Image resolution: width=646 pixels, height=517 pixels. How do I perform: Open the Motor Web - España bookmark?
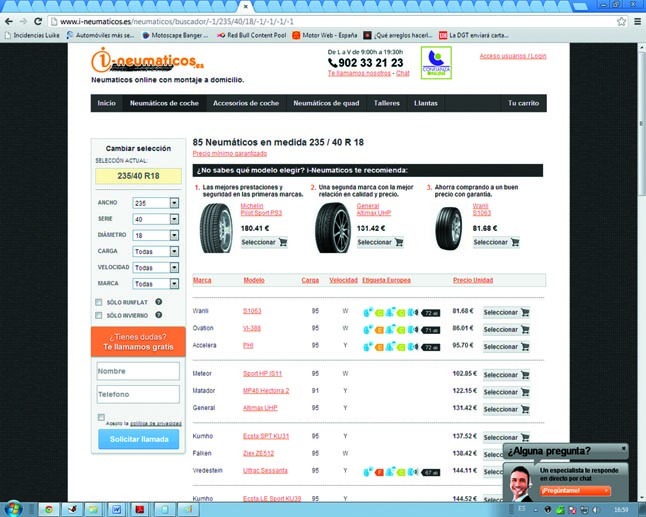pos(325,35)
